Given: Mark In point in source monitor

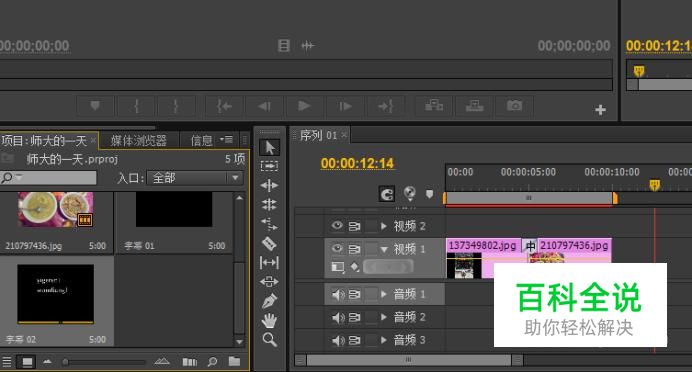Looking at the screenshot, I should [x=136, y=106].
